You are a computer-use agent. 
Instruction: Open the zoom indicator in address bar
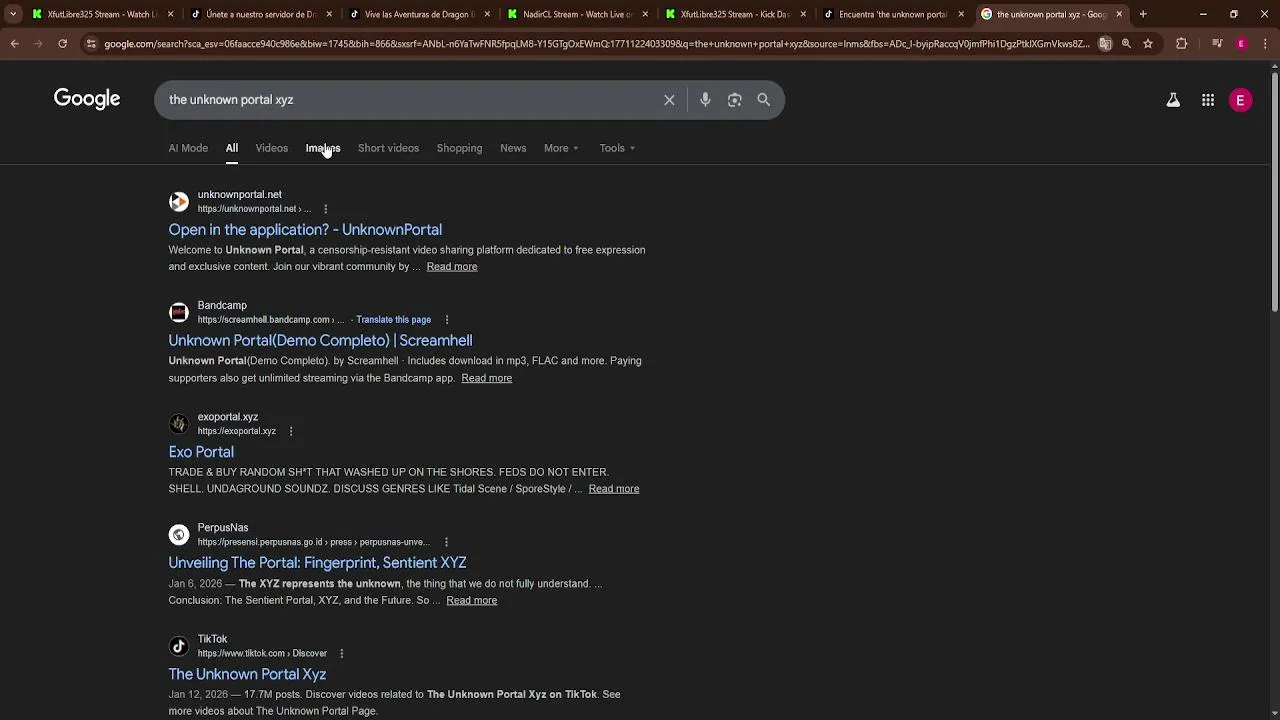pyautogui.click(x=1126, y=44)
